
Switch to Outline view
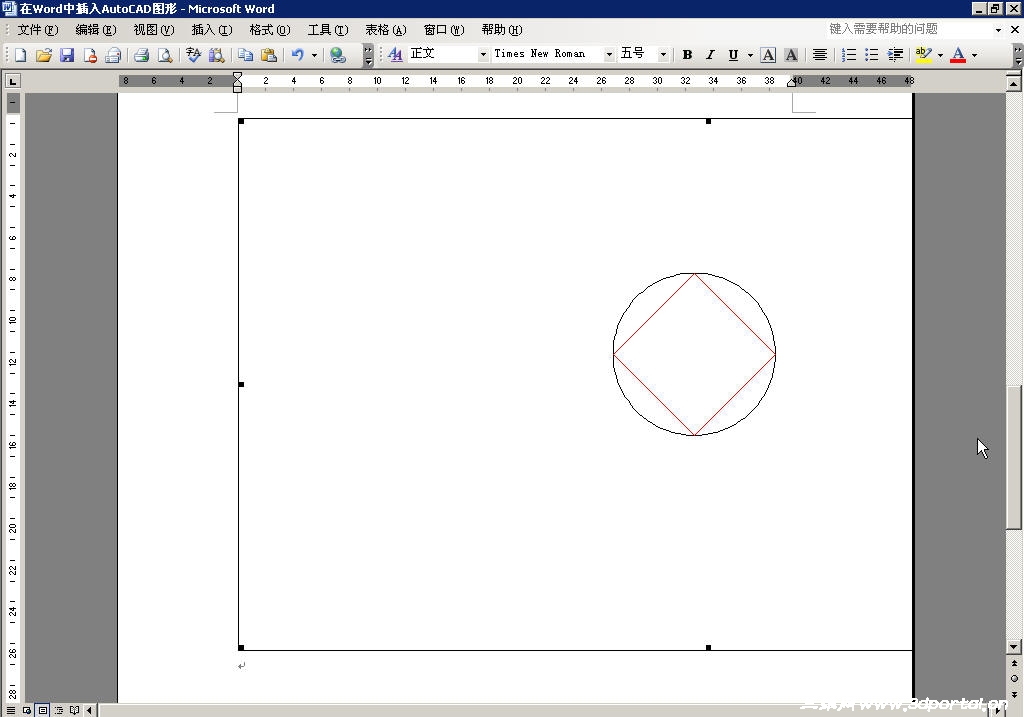pyautogui.click(x=59, y=710)
